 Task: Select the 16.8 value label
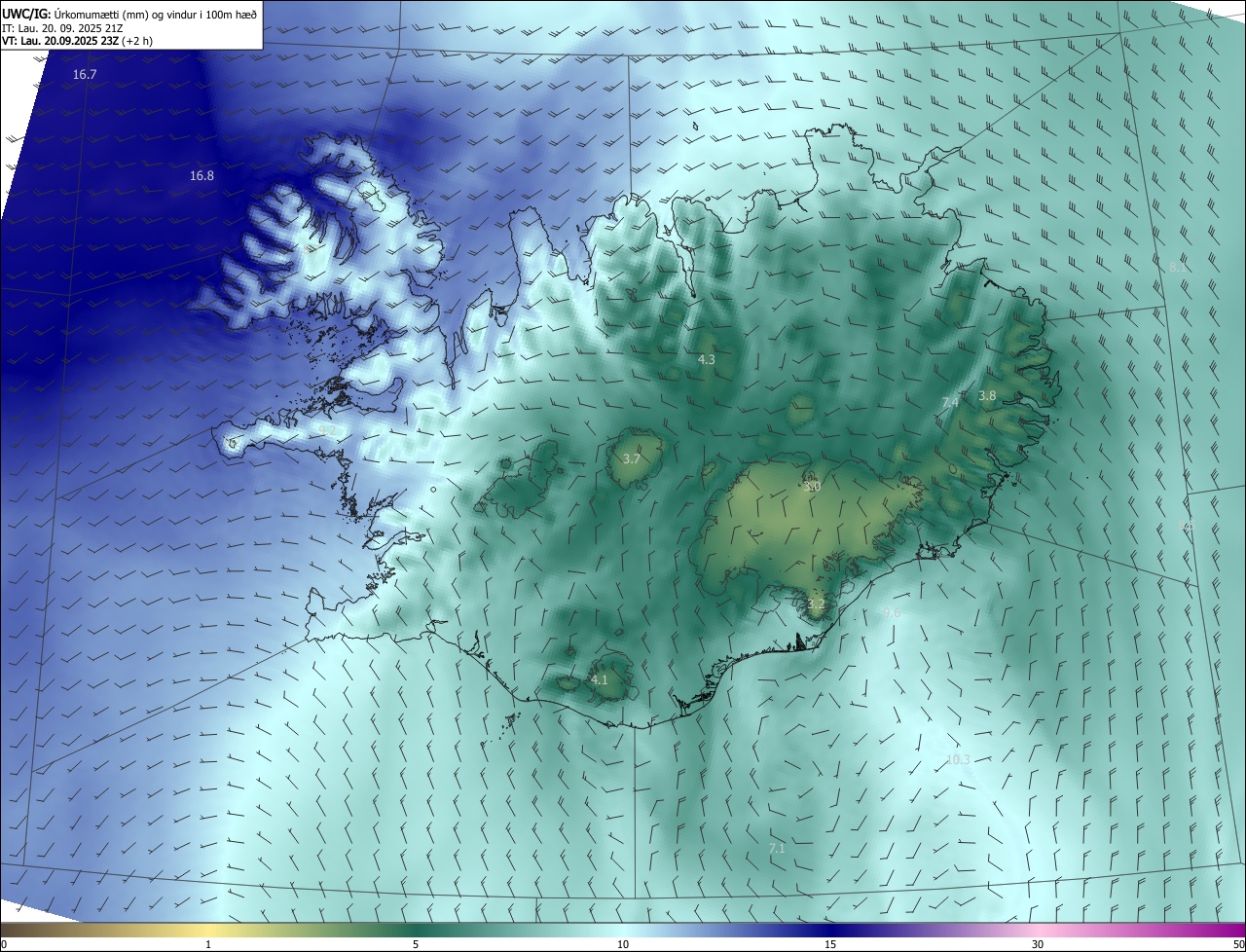click(202, 176)
